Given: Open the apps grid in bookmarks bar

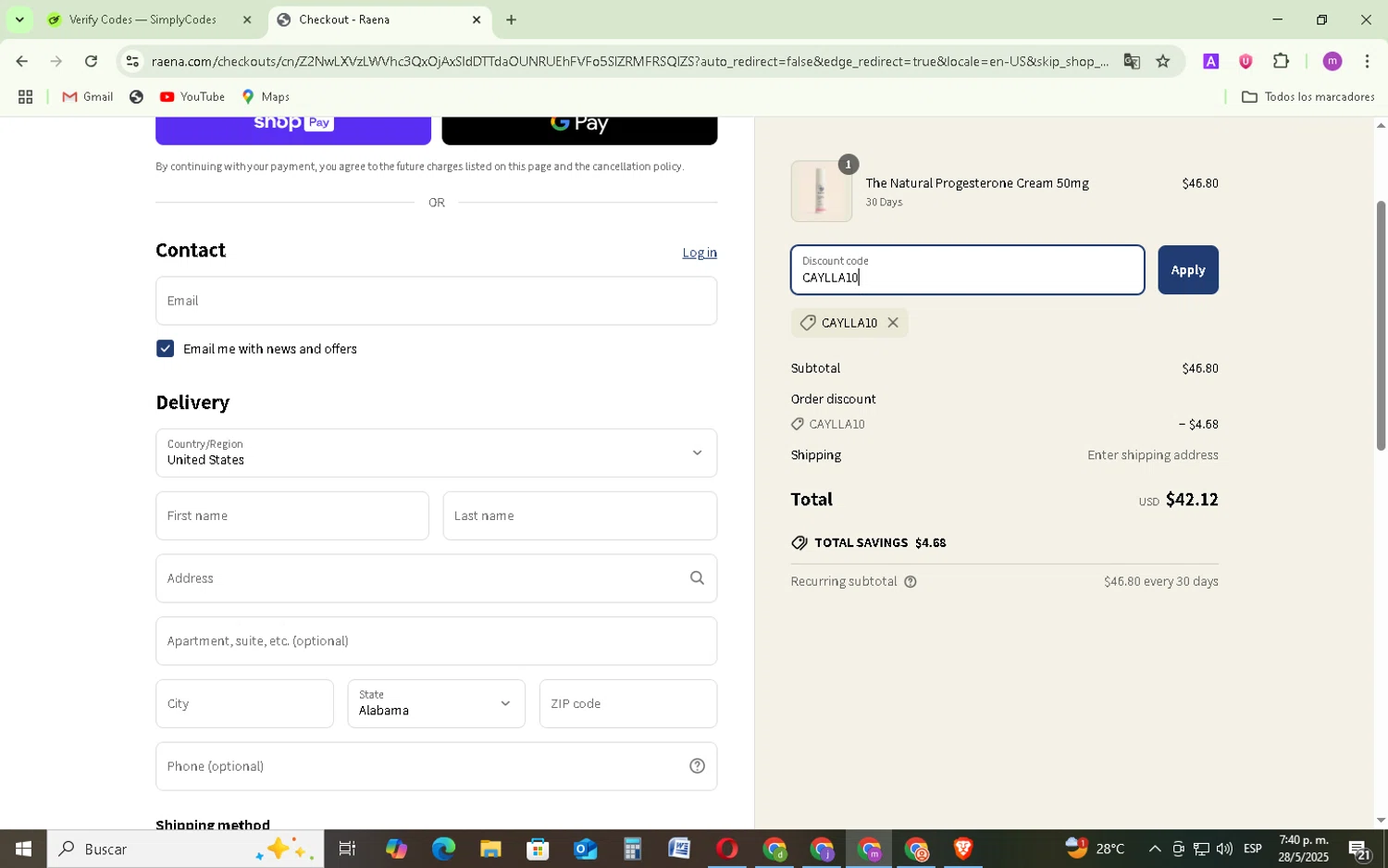Looking at the screenshot, I should pos(25,96).
